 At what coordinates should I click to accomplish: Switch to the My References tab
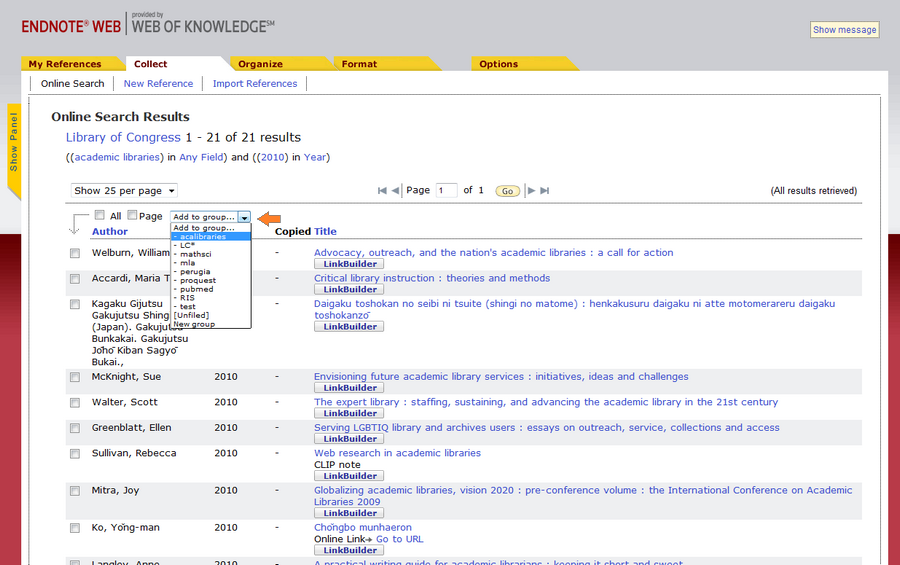click(x=65, y=64)
